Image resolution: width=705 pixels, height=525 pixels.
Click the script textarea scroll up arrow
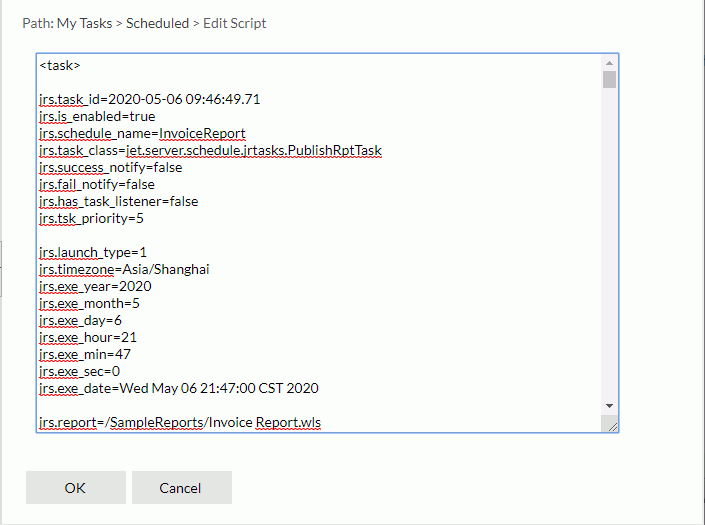(609, 63)
